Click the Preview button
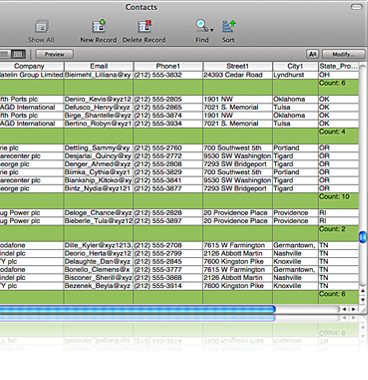The width and height of the screenshot is (368, 380). tap(55, 54)
